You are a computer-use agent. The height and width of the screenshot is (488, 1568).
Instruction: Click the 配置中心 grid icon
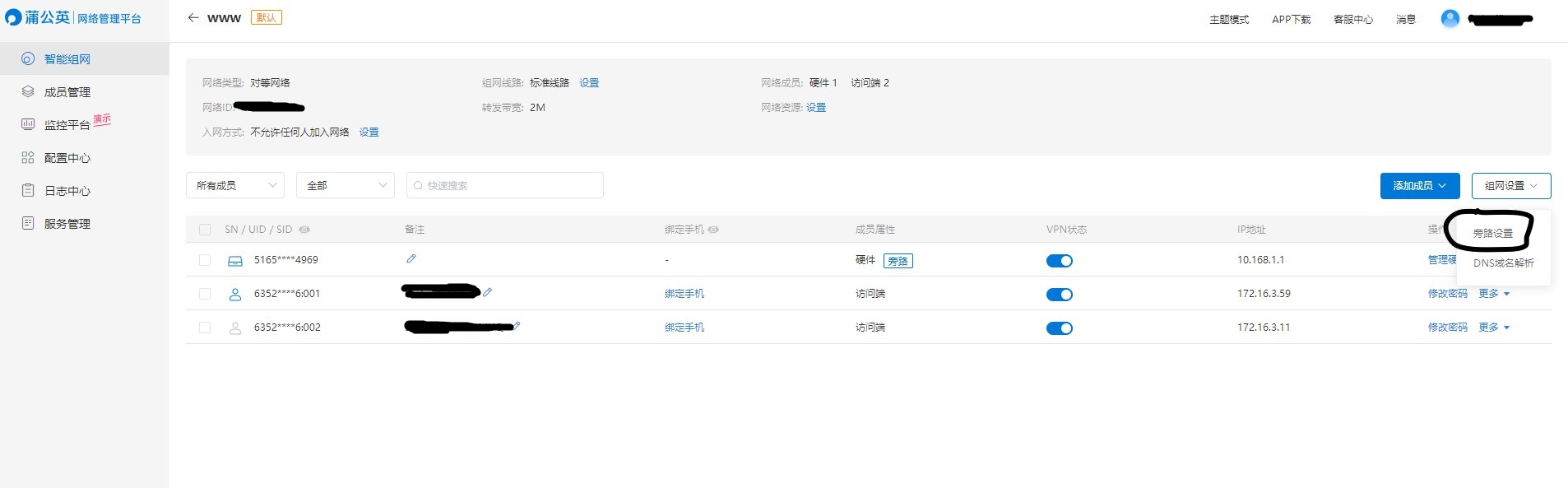coord(28,158)
